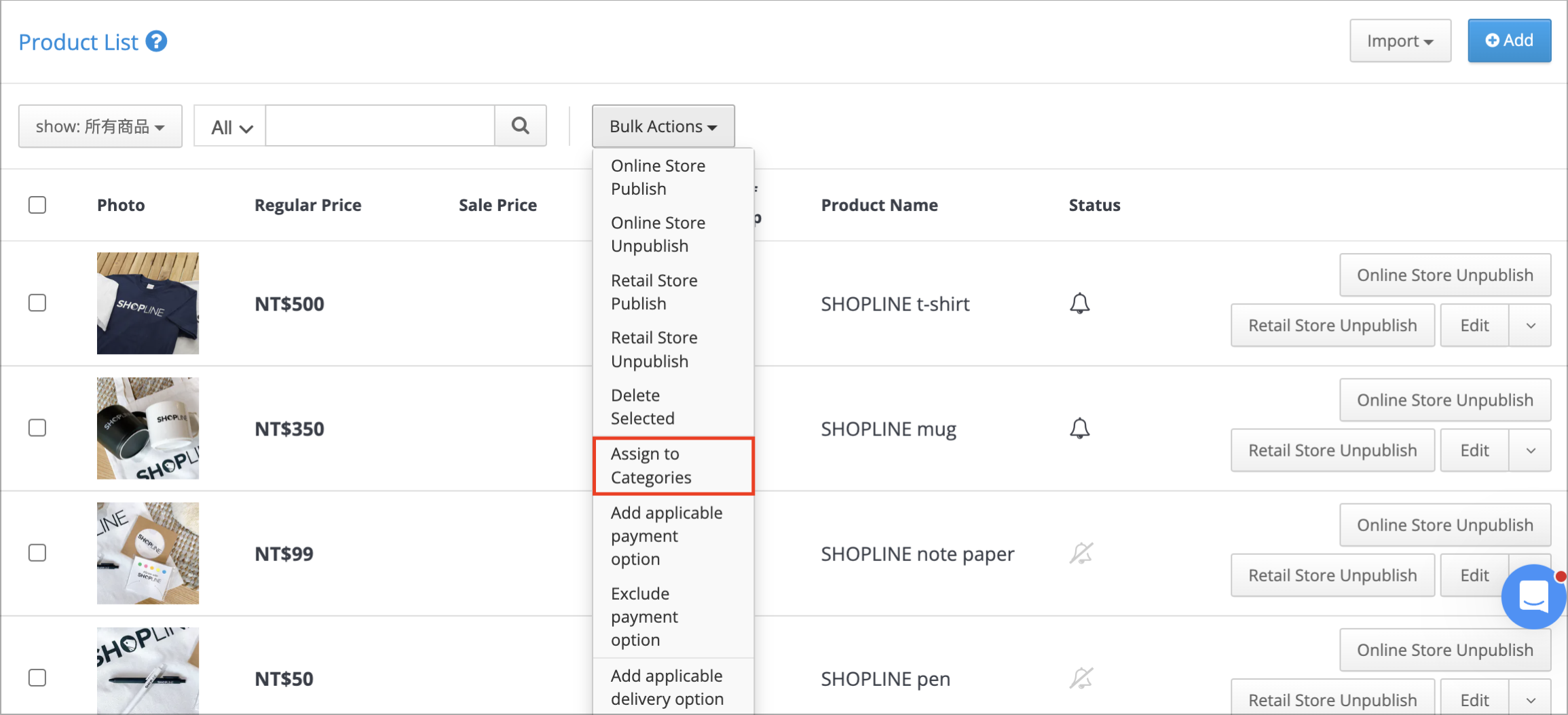Viewport: 1568px width, 715px height.
Task: Click the SHOPLINE mug product name
Action: (889, 429)
